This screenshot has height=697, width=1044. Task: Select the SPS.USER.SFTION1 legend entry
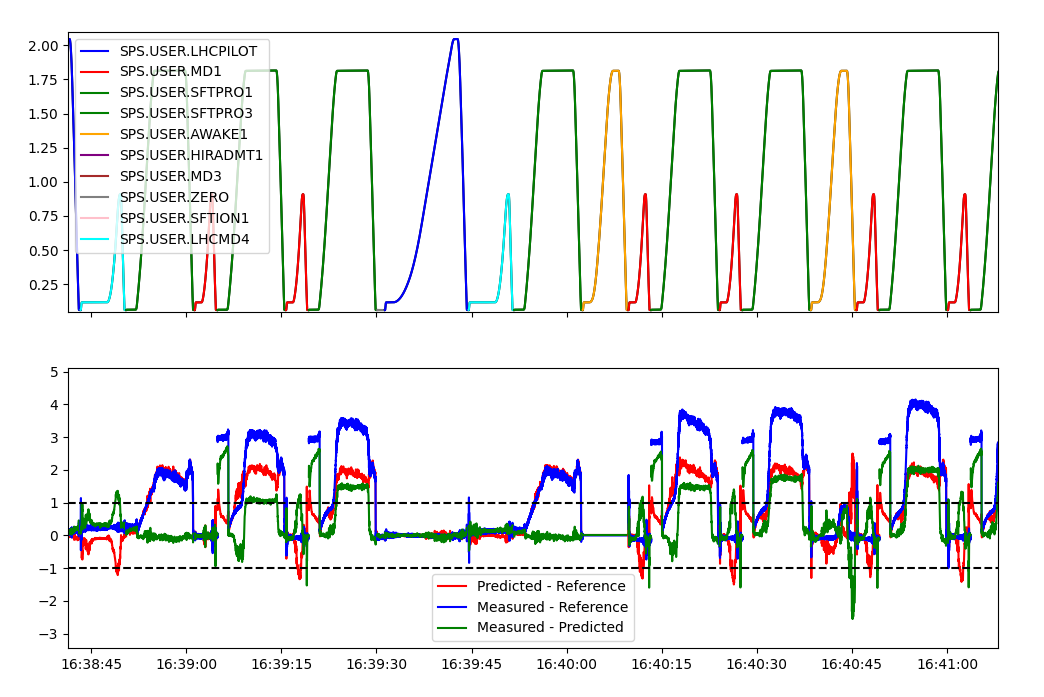184,218
